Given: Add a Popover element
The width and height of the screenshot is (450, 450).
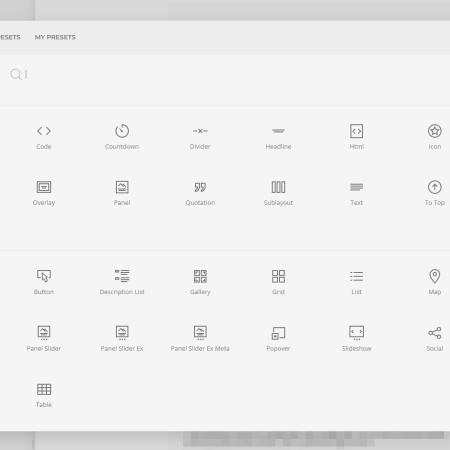Looking at the screenshot, I should click(278, 339).
